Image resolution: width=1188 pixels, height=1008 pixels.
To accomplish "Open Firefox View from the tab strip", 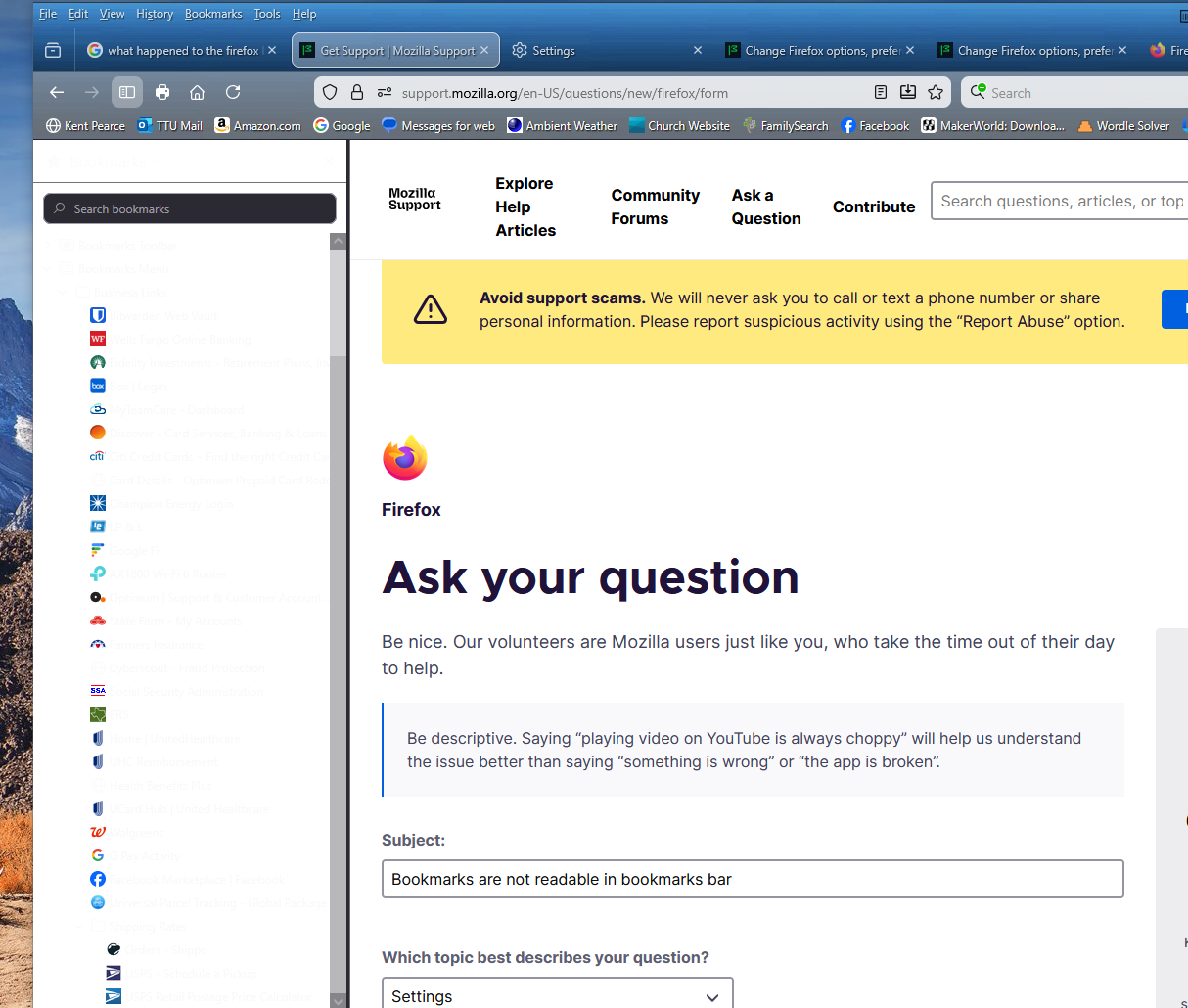I will pyautogui.click(x=53, y=50).
